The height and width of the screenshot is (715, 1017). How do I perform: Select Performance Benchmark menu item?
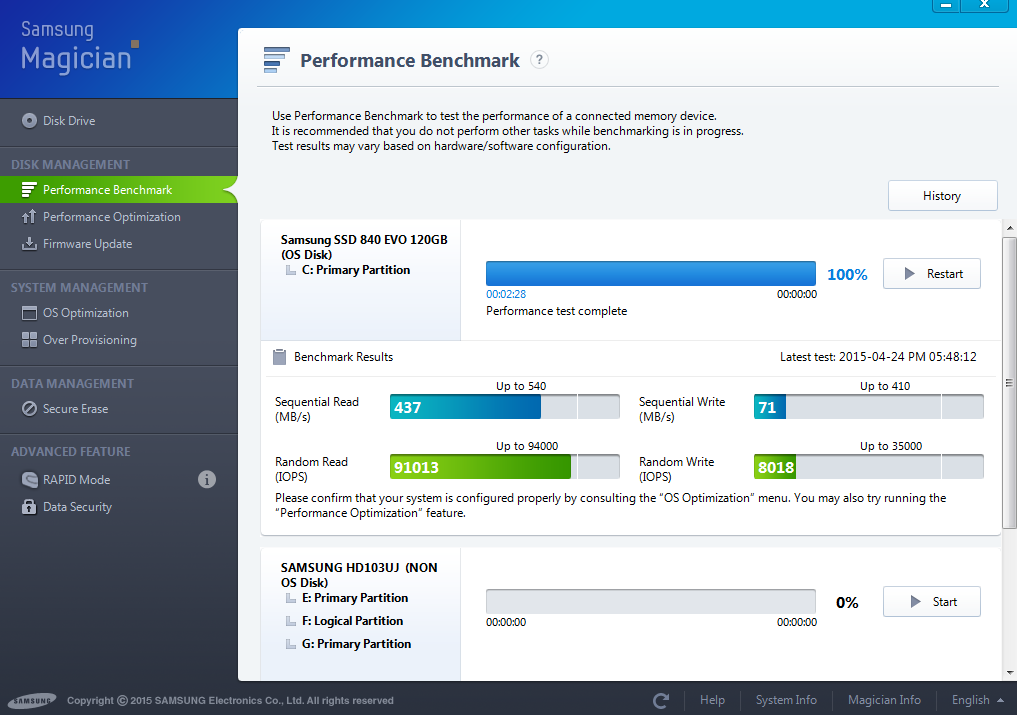point(119,189)
